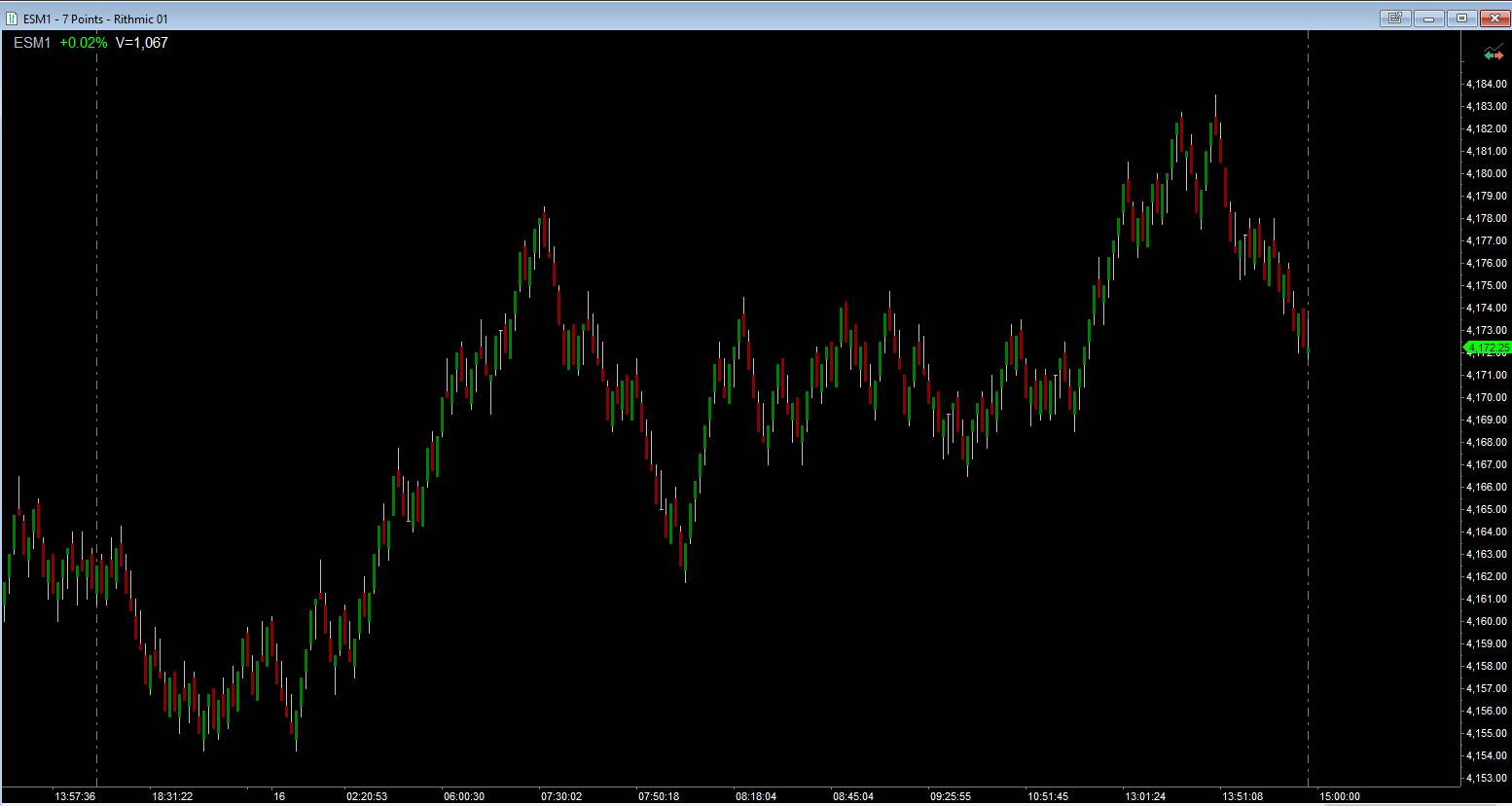
Task: Click the 4,158.00 price axis label
Action: (1487, 666)
